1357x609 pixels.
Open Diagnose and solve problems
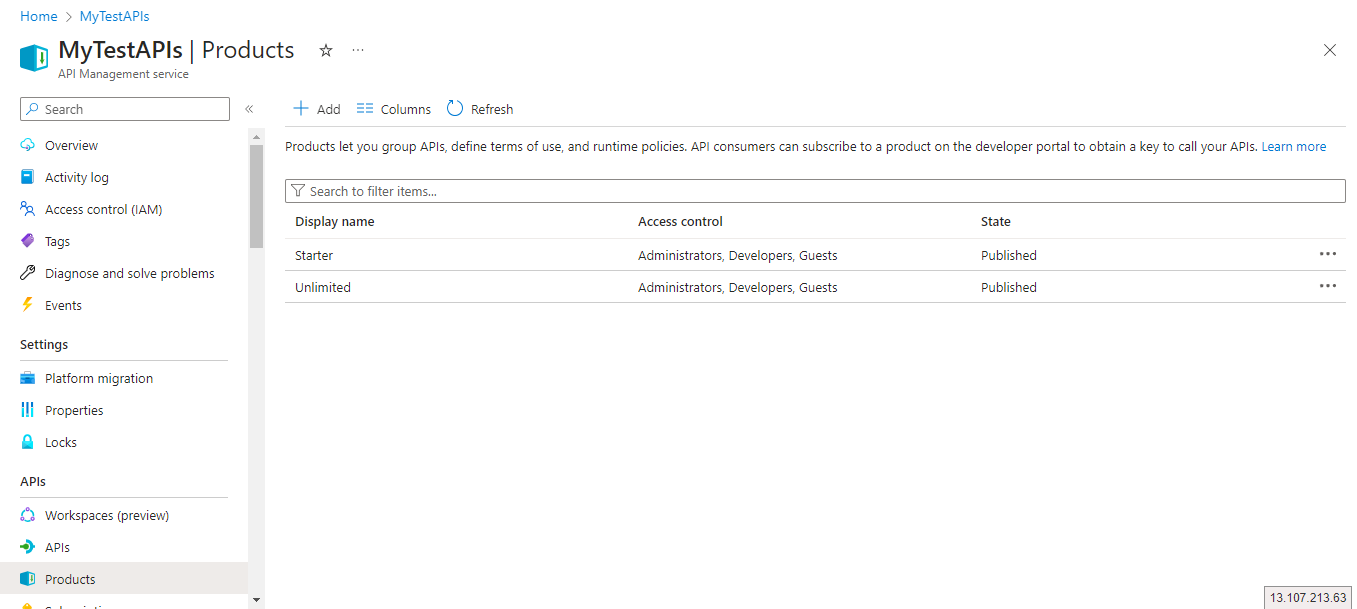click(x=130, y=273)
